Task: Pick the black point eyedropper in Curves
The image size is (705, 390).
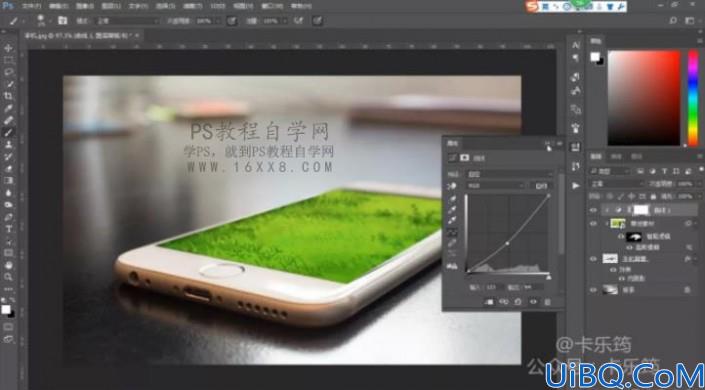Action: (x=452, y=198)
